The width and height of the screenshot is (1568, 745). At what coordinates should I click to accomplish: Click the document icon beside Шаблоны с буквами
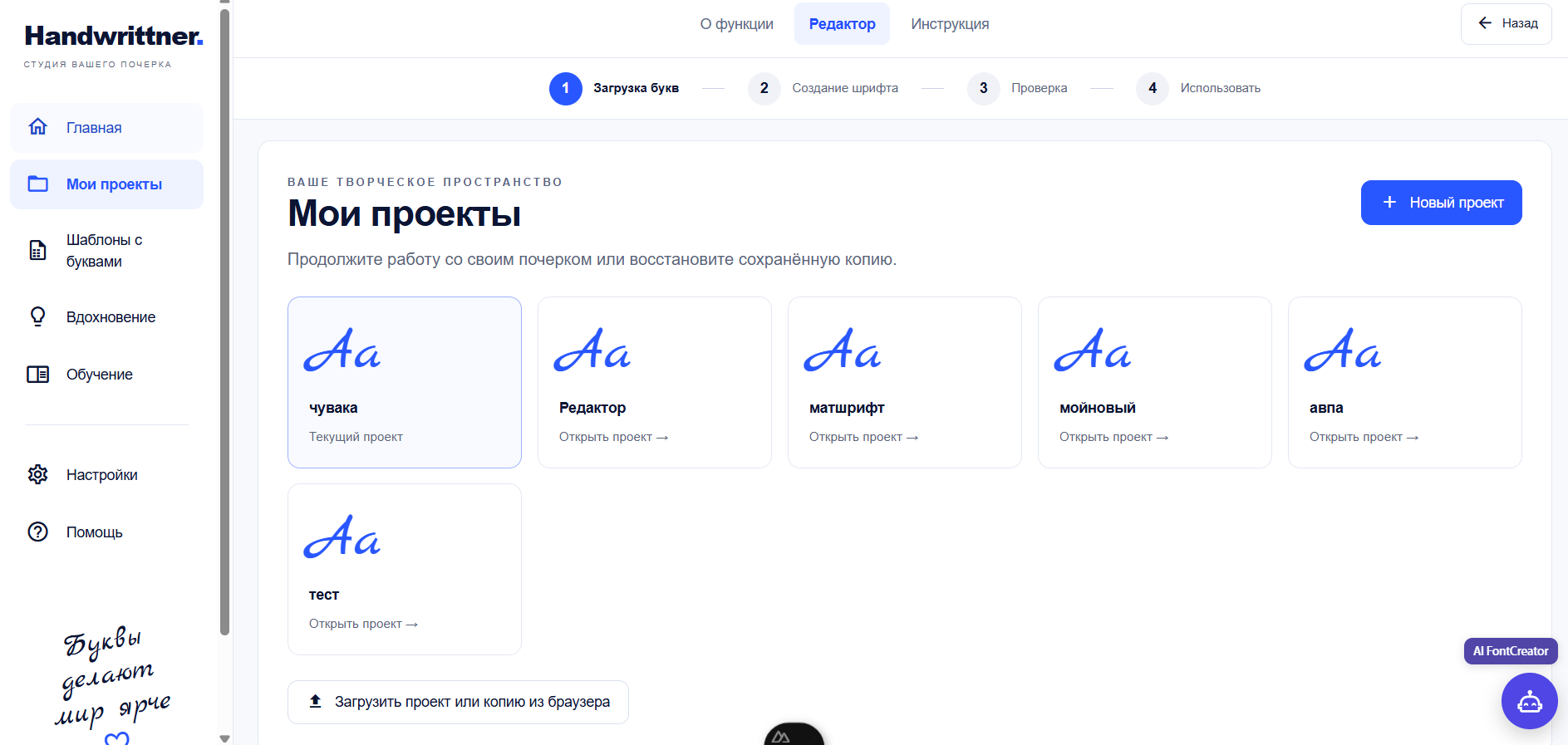tap(37, 250)
